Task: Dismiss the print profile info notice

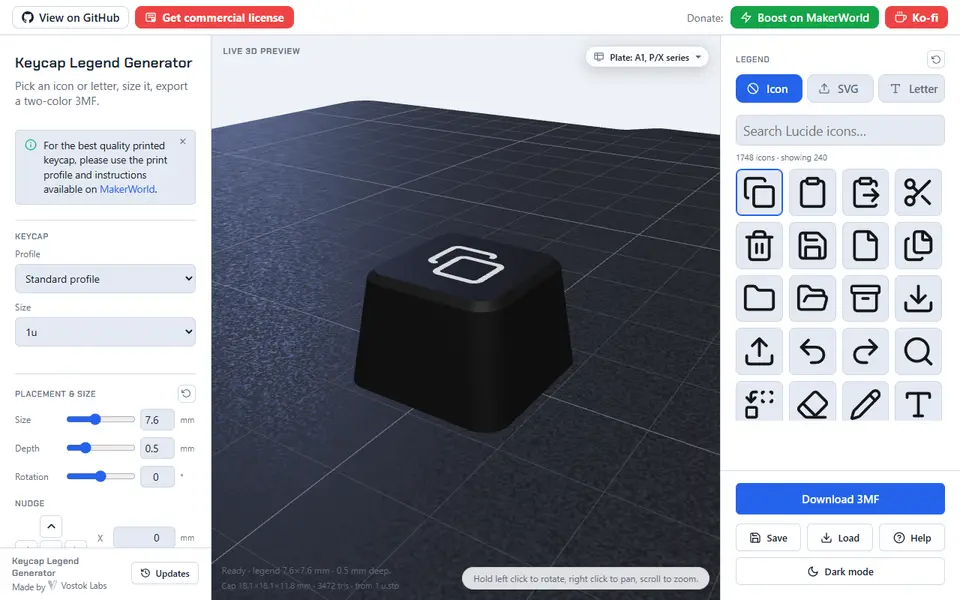Action: pos(182,141)
